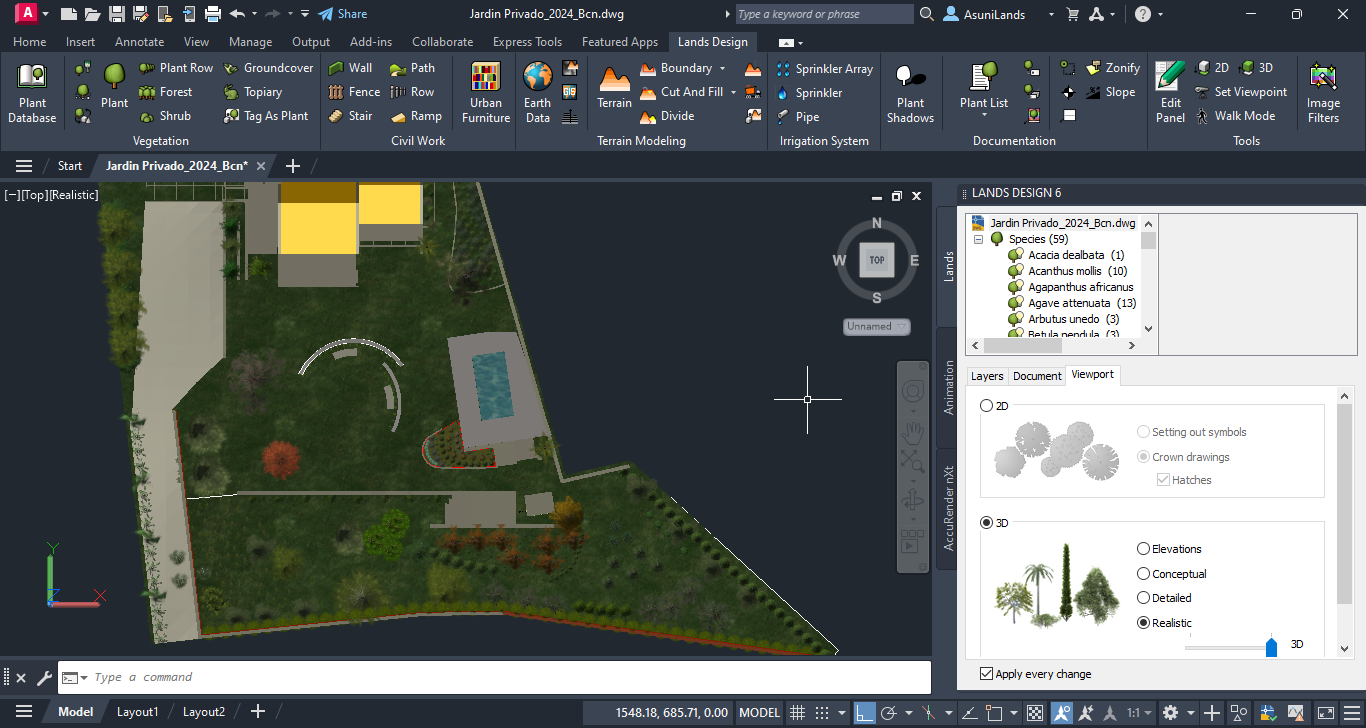Switch to the Layers panel tab
Screen dimensions: 1366x728
(x=987, y=376)
